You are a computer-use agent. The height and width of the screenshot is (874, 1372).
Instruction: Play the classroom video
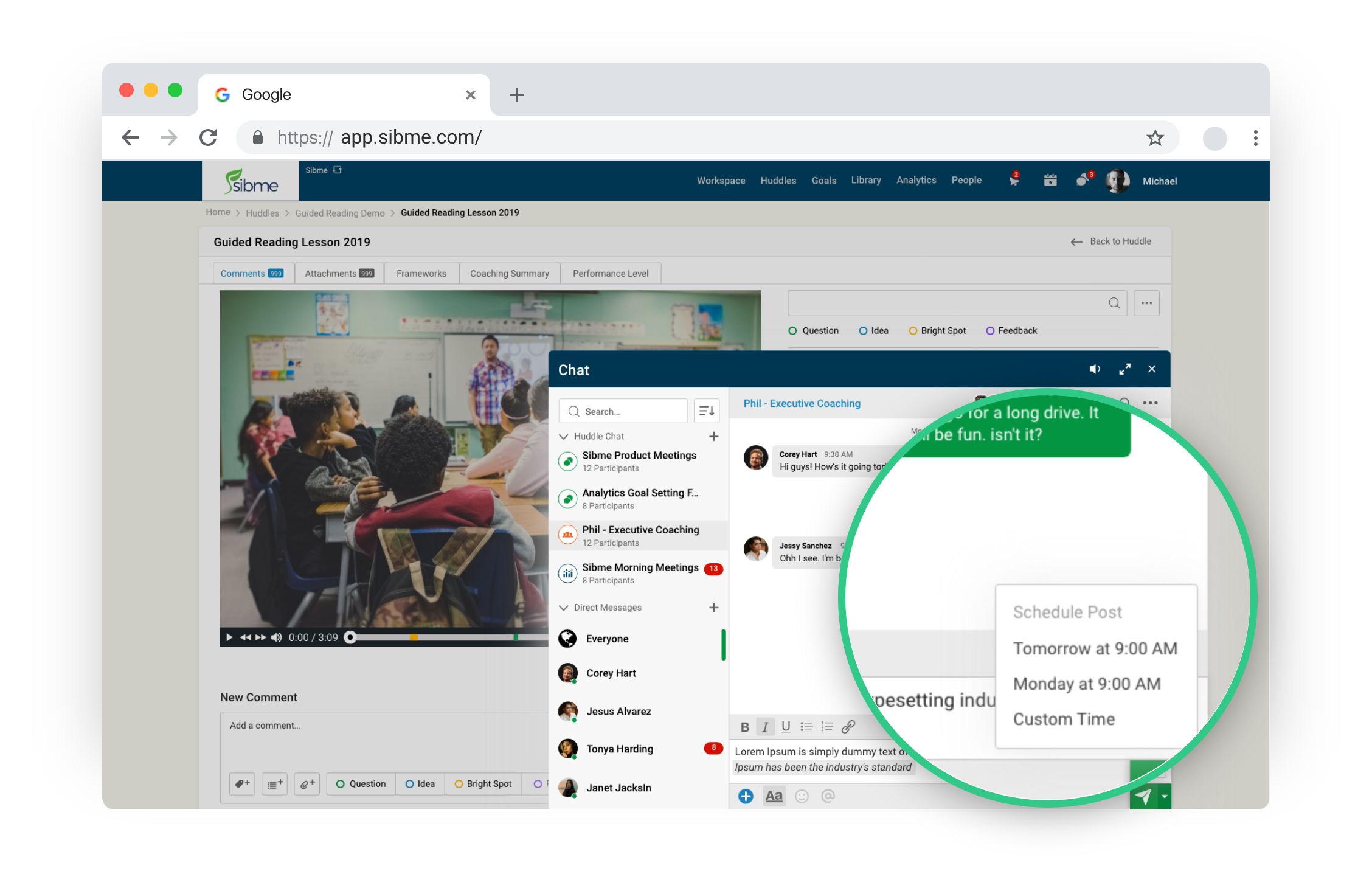[x=229, y=637]
